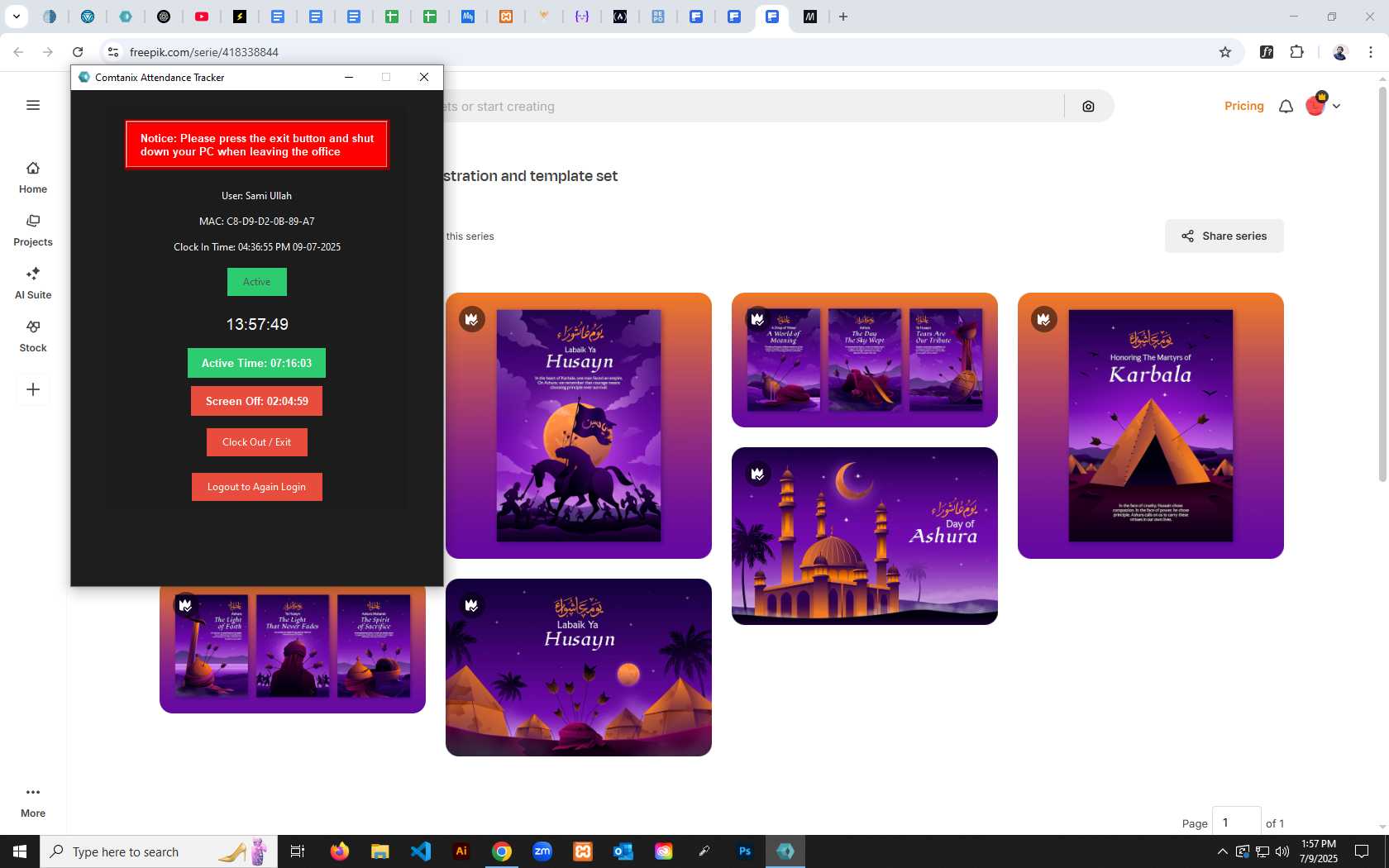Image resolution: width=1389 pixels, height=868 pixels.
Task: Open Adobe Illustrator from the taskbar
Action: tap(461, 851)
